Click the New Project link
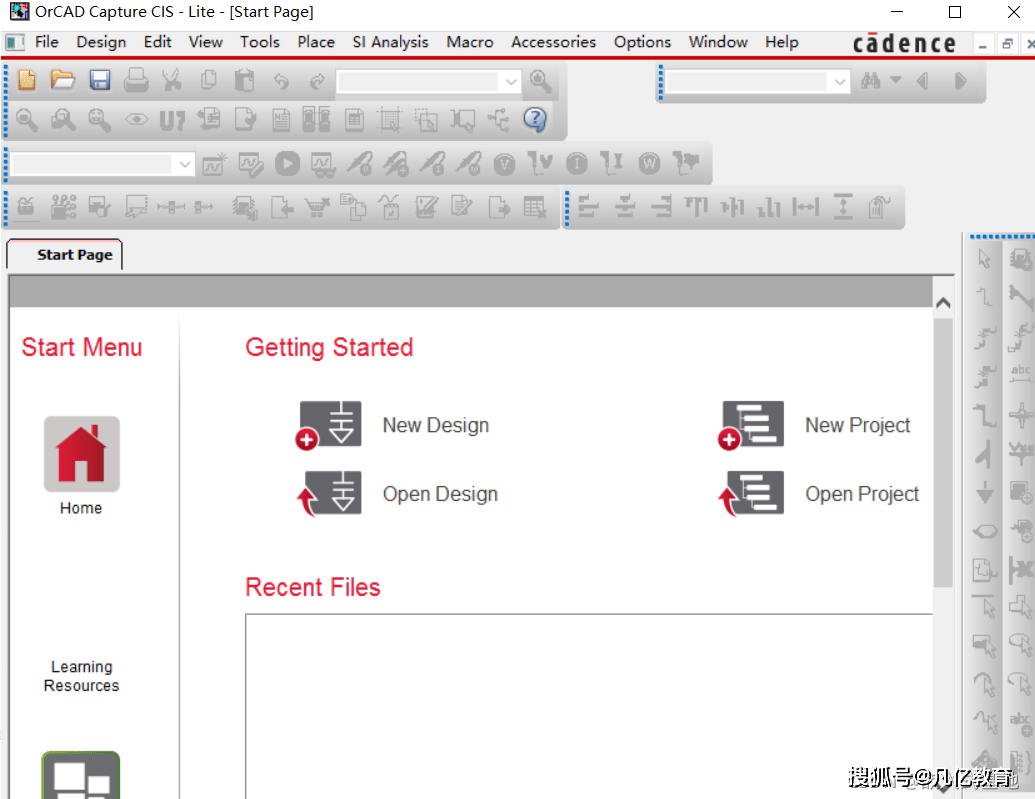 pos(857,425)
